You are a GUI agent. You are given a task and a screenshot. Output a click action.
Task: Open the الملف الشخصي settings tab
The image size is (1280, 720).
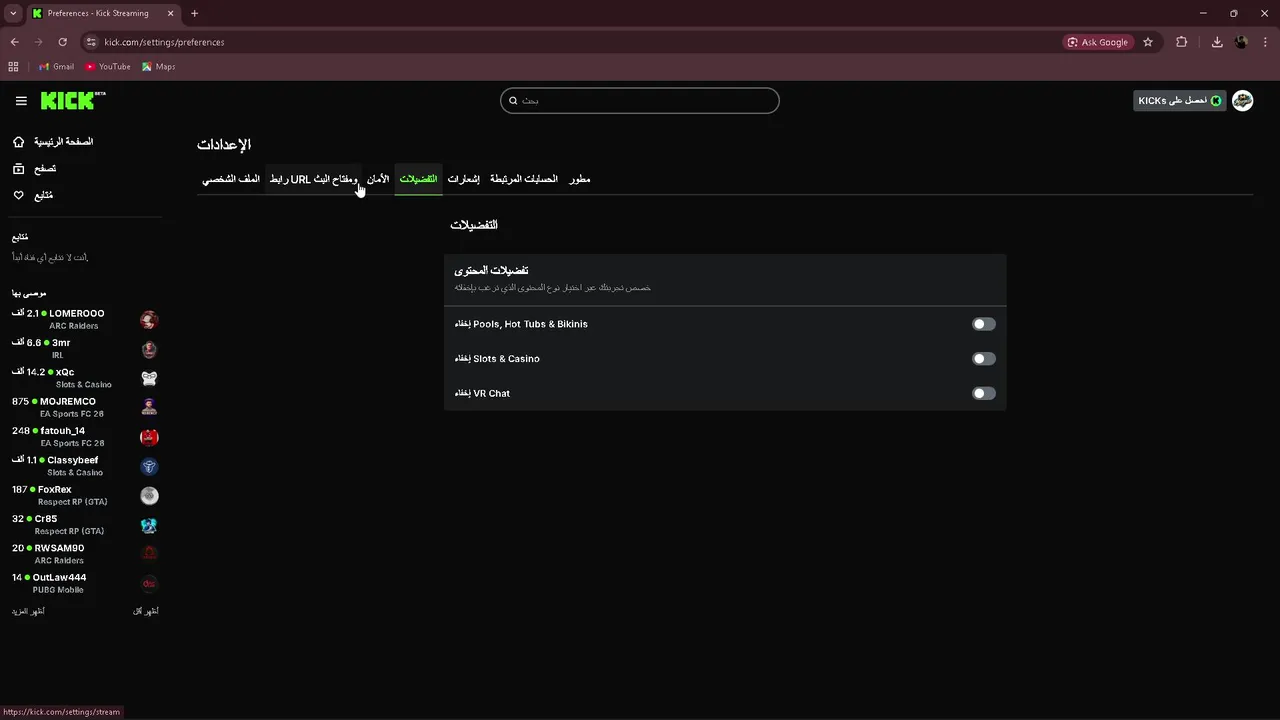click(231, 179)
